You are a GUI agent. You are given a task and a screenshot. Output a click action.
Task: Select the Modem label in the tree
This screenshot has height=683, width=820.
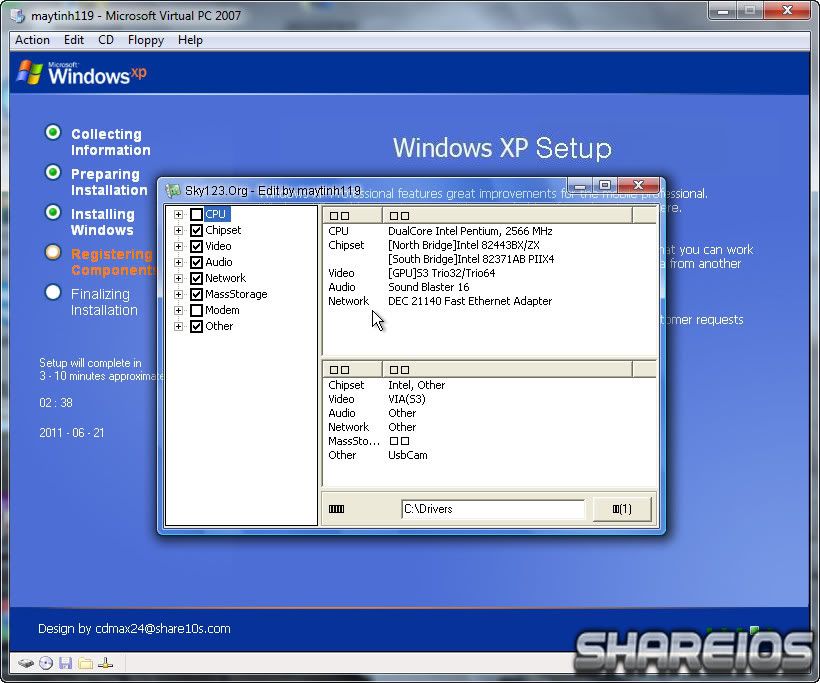(x=222, y=311)
